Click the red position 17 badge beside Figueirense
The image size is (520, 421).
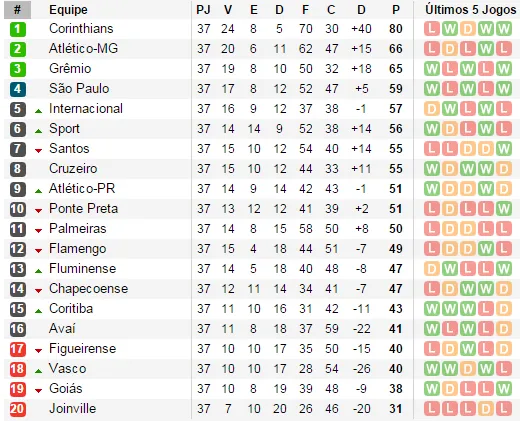pyautogui.click(x=17, y=349)
